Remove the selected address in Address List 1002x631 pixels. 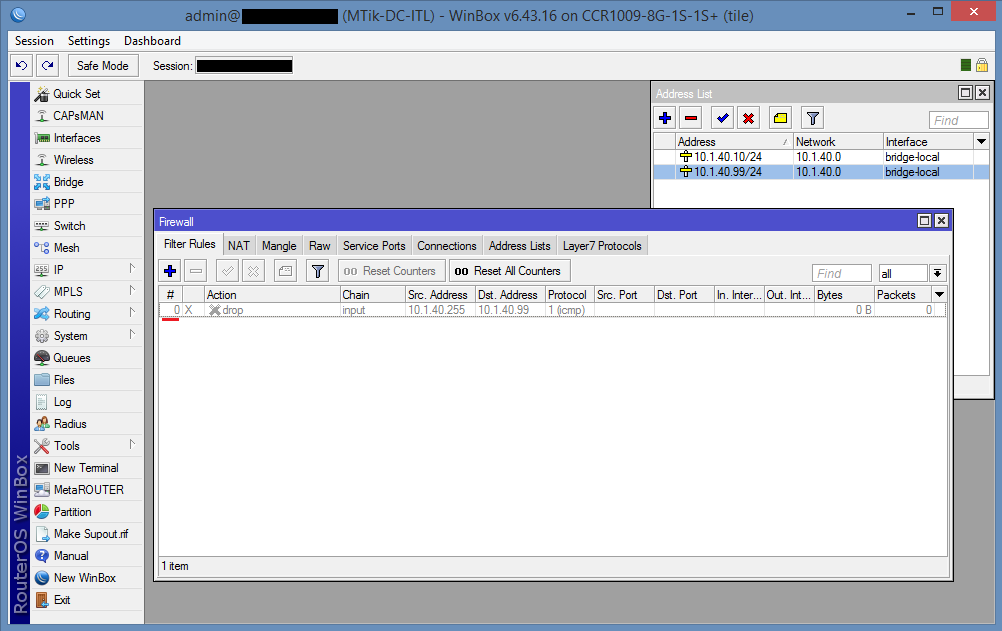691,118
